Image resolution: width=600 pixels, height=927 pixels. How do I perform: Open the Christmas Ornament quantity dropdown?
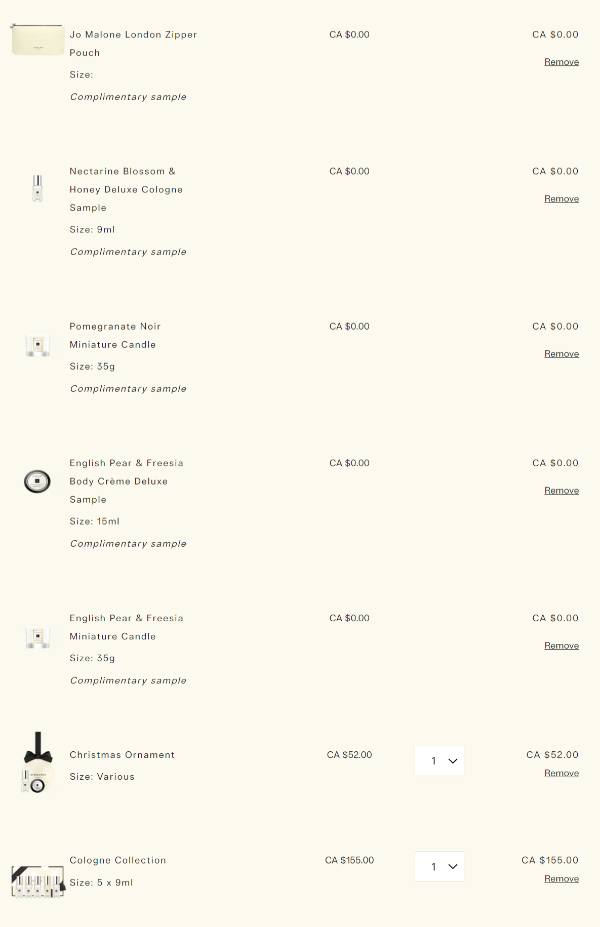click(x=440, y=761)
